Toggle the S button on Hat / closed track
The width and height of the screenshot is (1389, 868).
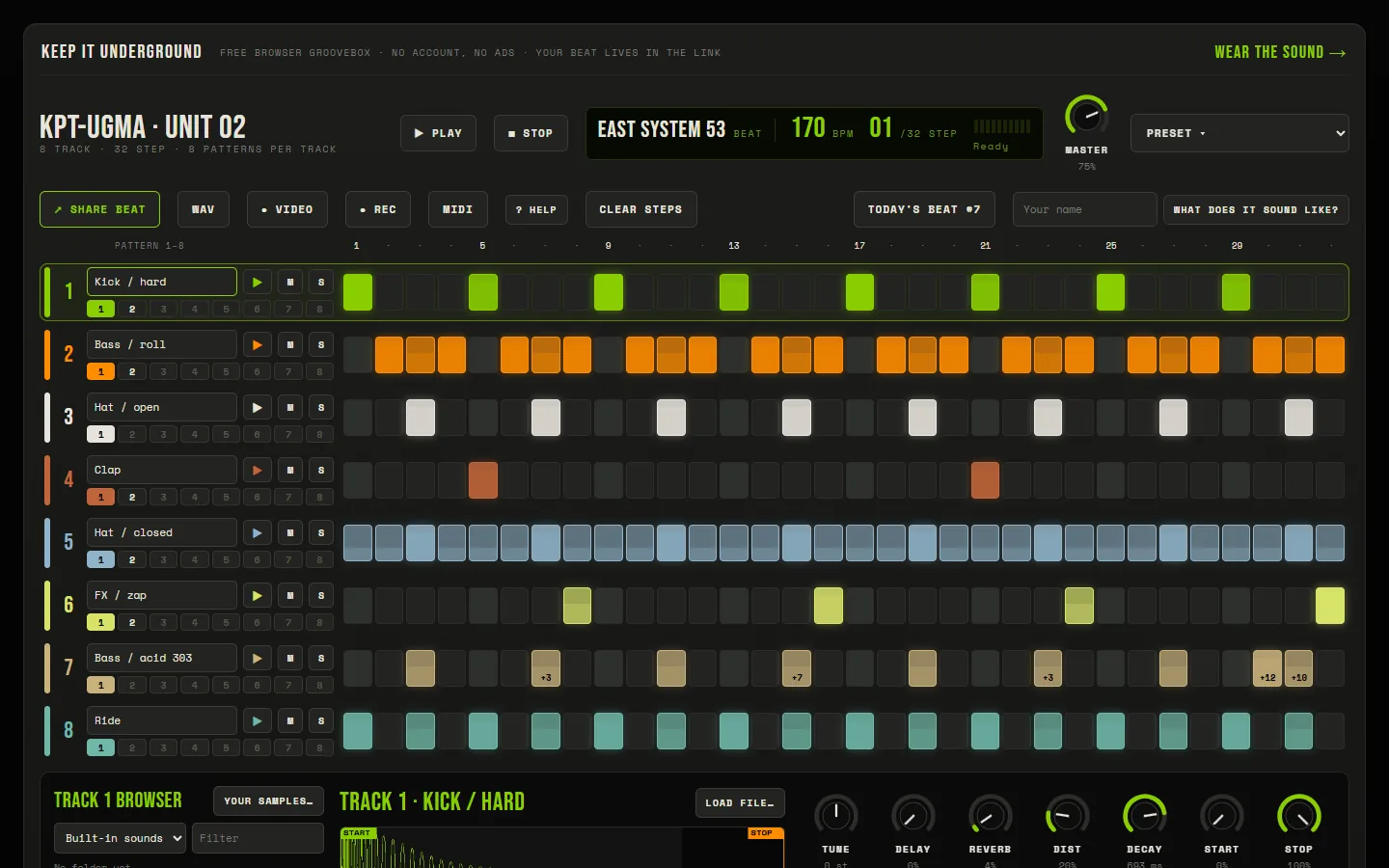pos(321,532)
